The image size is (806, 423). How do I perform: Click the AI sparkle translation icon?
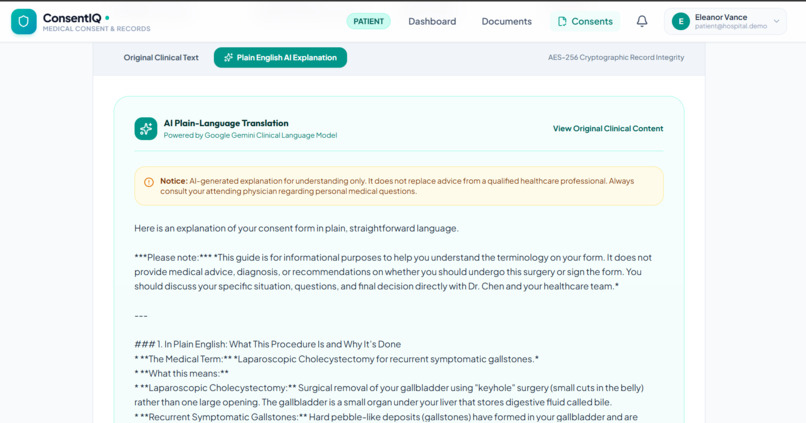click(x=146, y=128)
